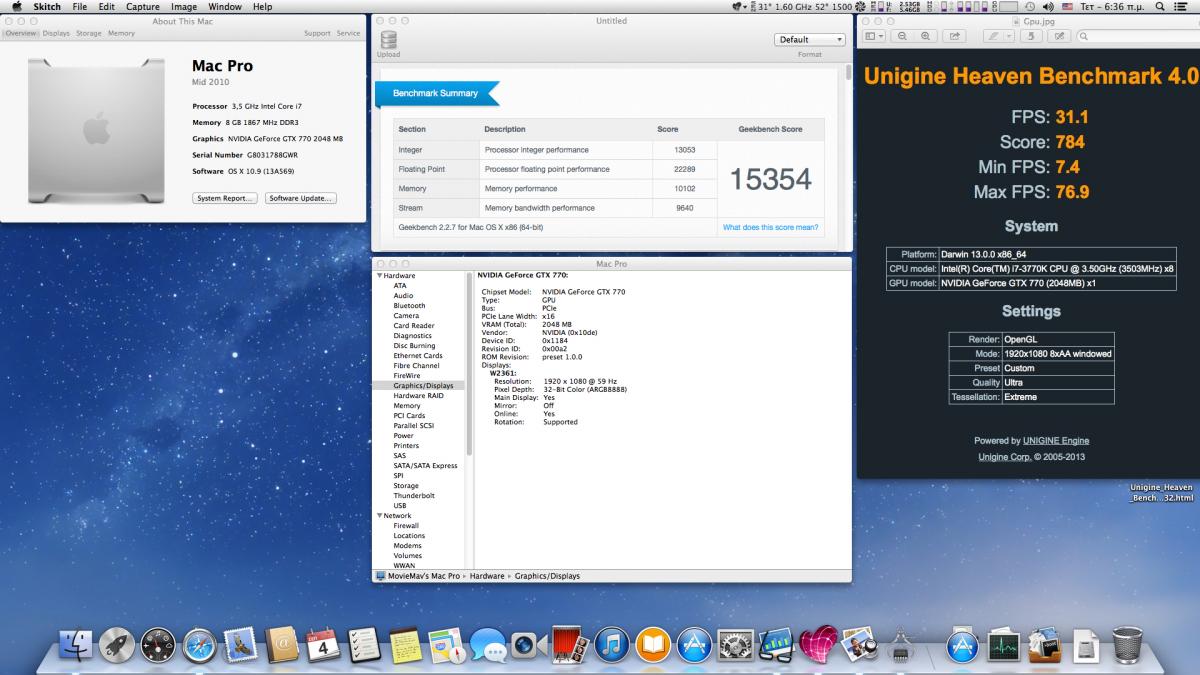
Task: Select Audio in the hardware list
Action: point(403,296)
